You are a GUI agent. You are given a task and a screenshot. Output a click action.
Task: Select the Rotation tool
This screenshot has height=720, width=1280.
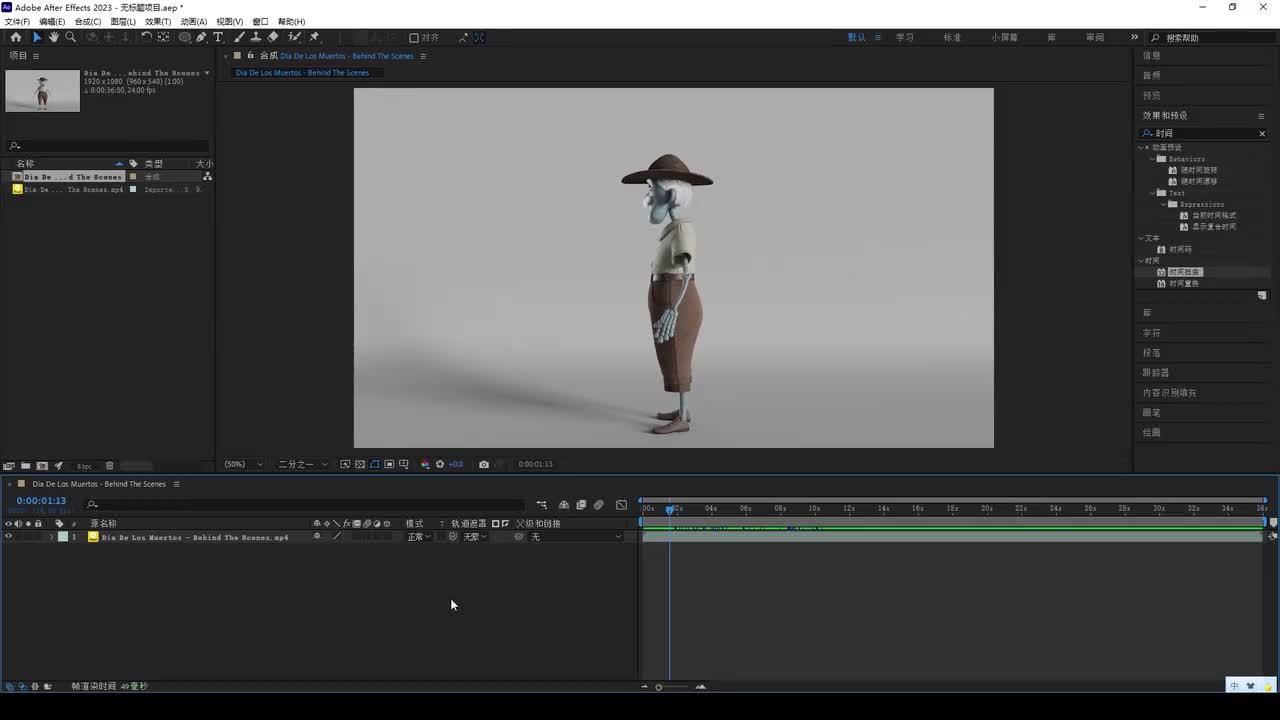pyautogui.click(x=147, y=37)
